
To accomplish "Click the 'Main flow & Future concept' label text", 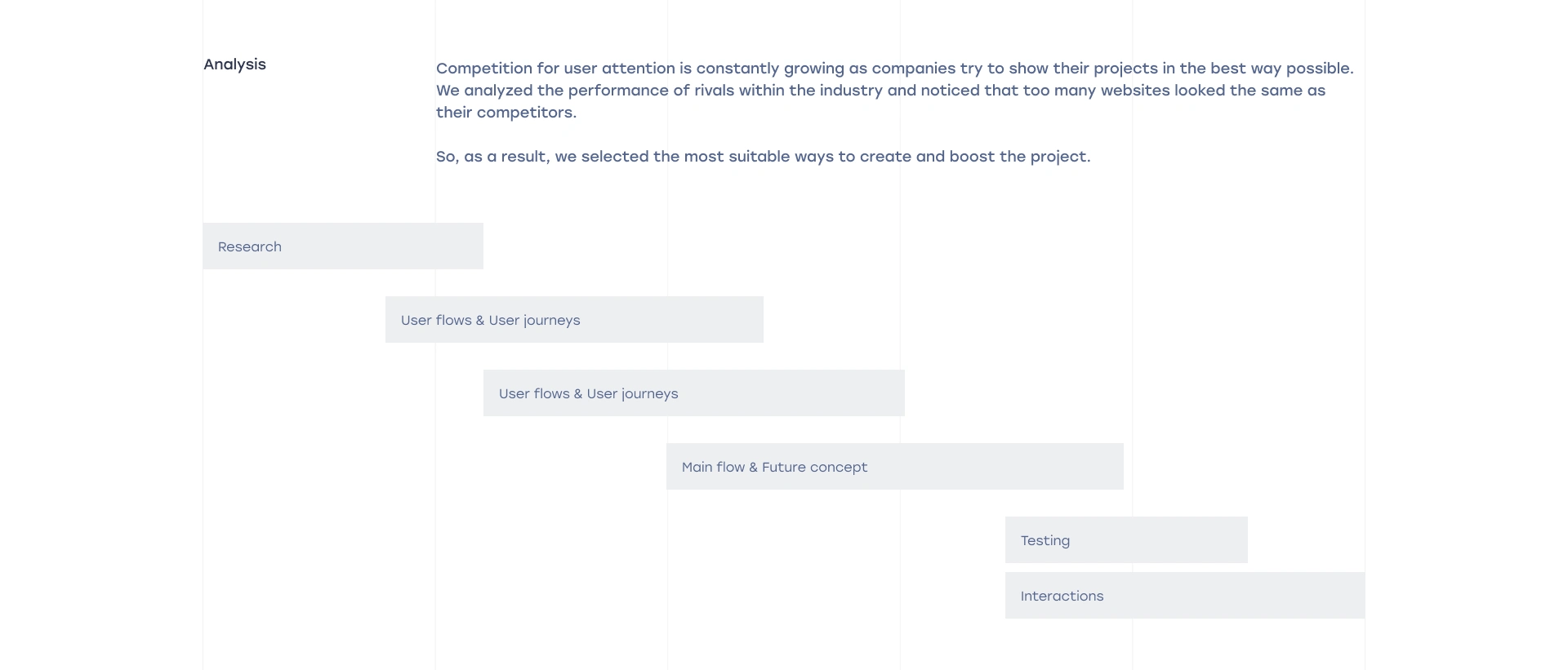I will (774, 468).
